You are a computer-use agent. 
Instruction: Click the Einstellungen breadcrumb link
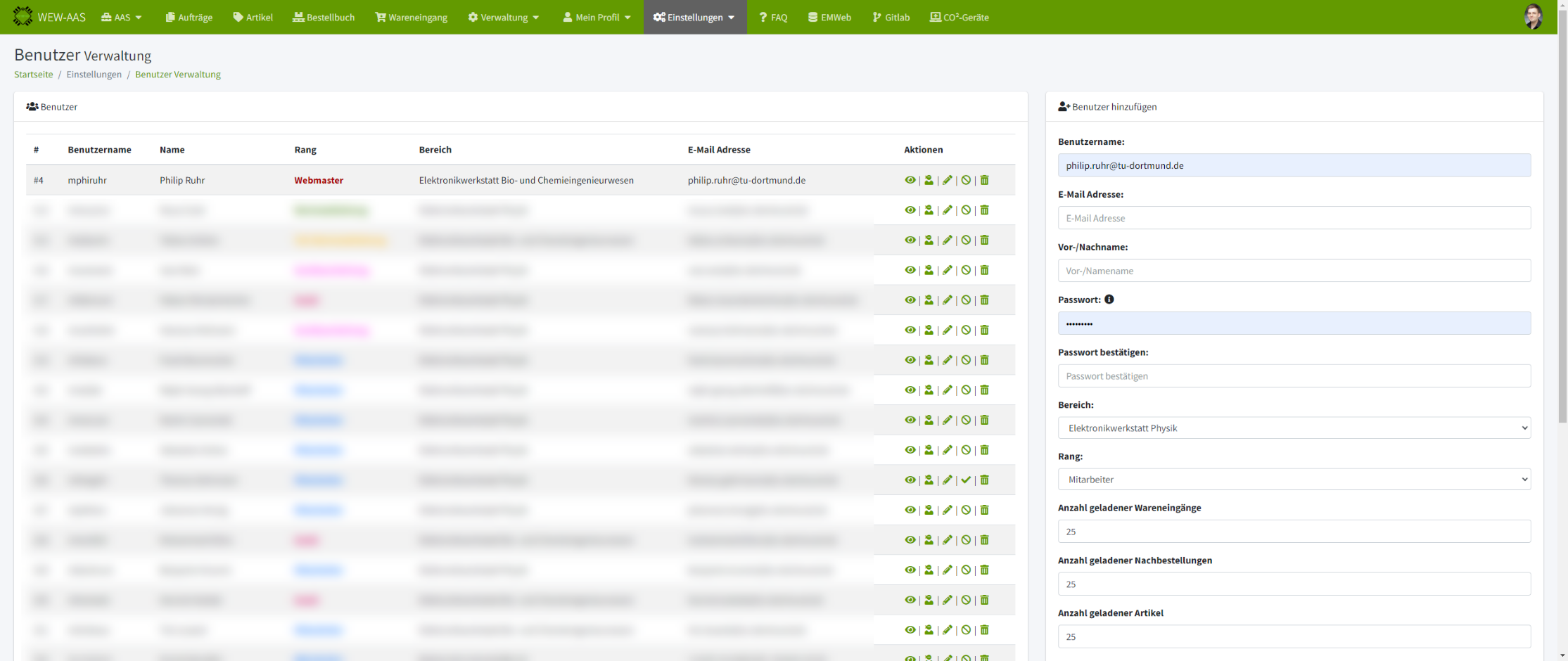point(94,75)
